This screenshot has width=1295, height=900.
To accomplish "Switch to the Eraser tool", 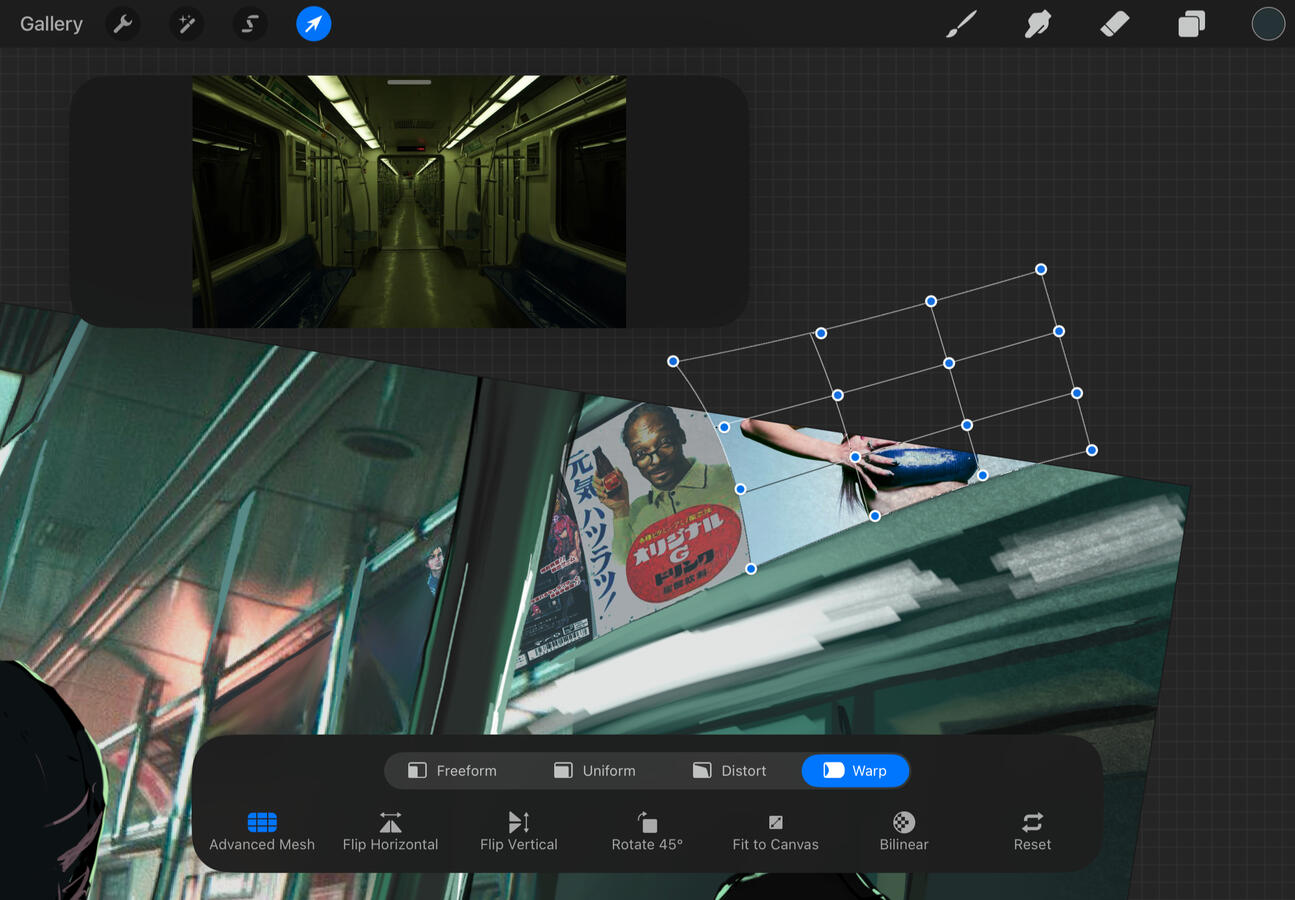I will coord(1114,23).
